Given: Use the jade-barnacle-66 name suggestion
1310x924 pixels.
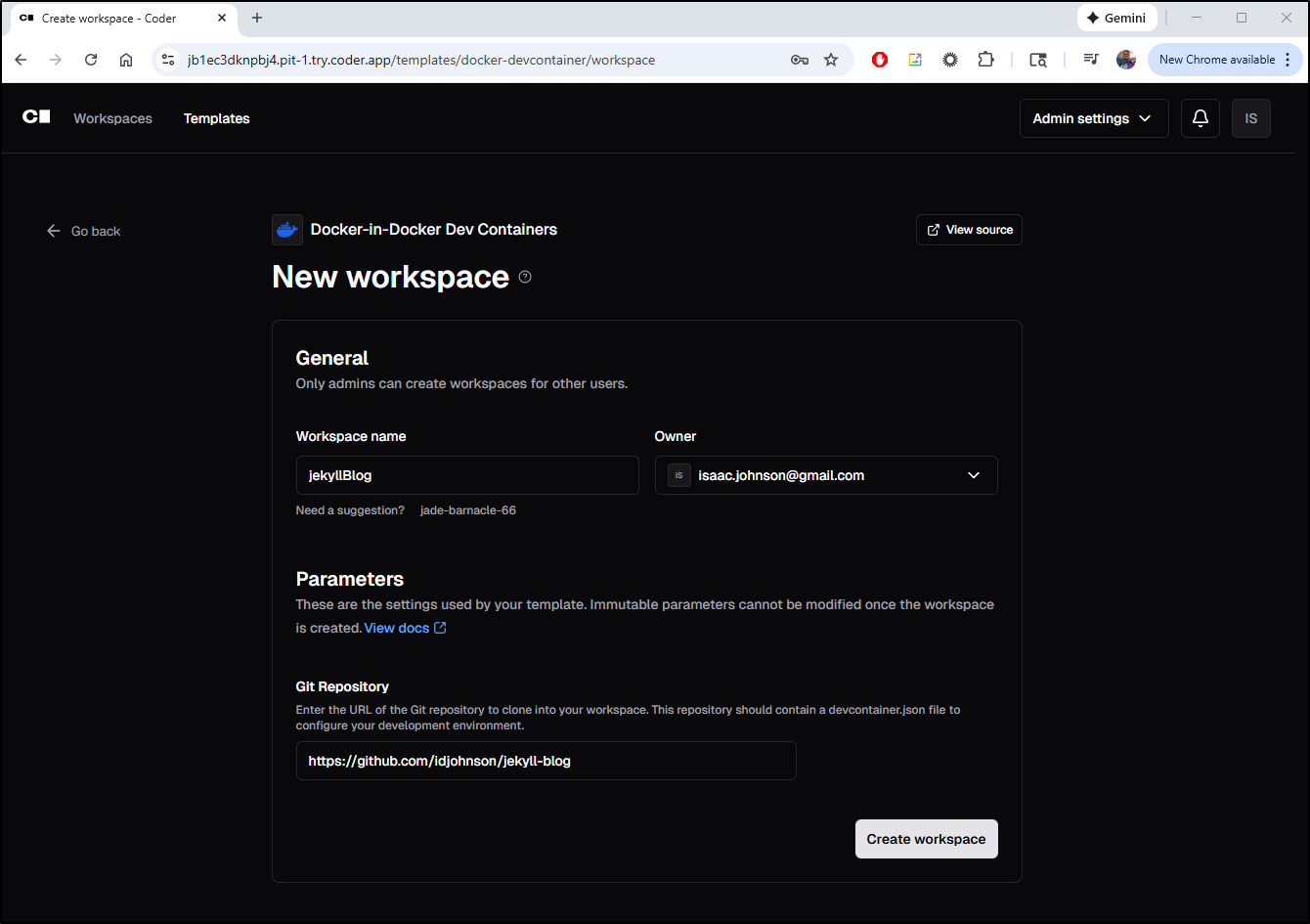Looking at the screenshot, I should (468, 510).
